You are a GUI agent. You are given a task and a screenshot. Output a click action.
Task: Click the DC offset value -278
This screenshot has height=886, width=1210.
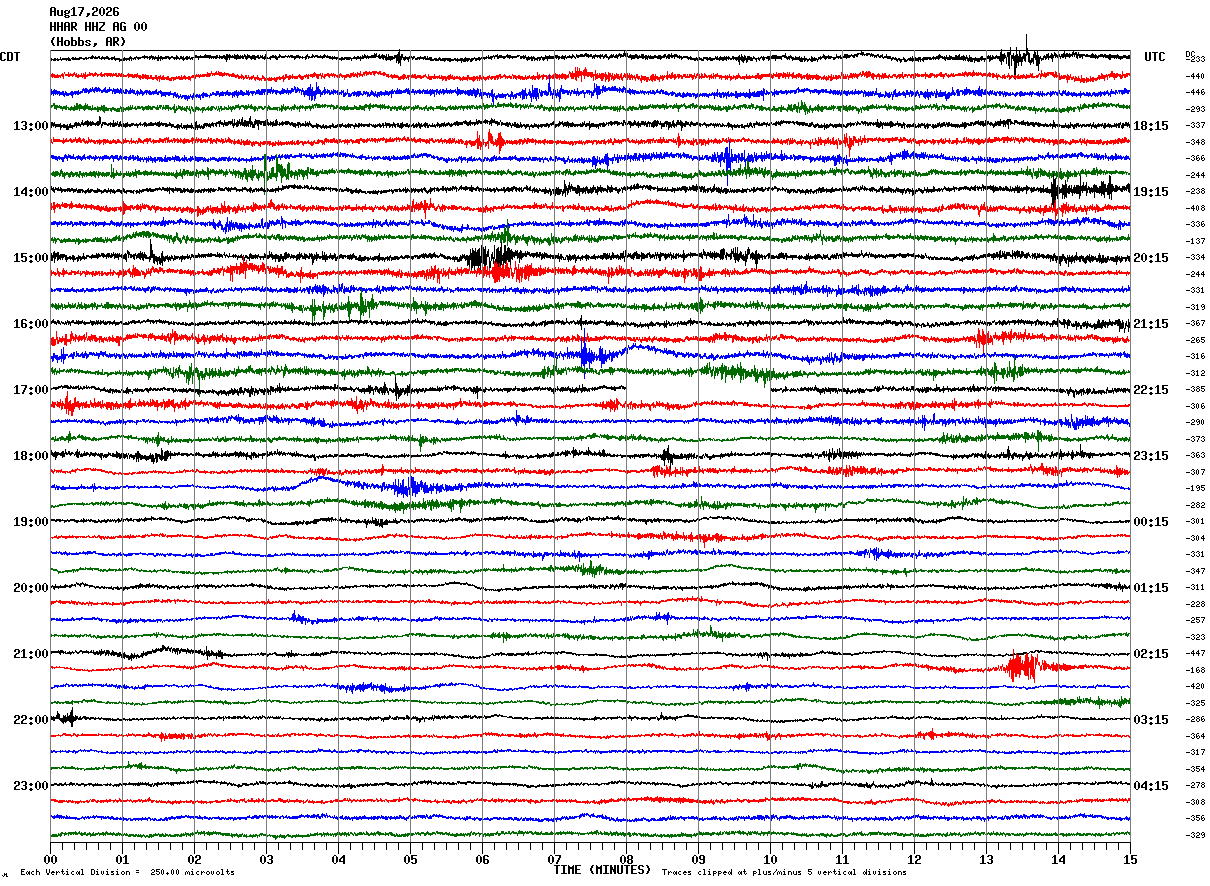pos(1195,785)
